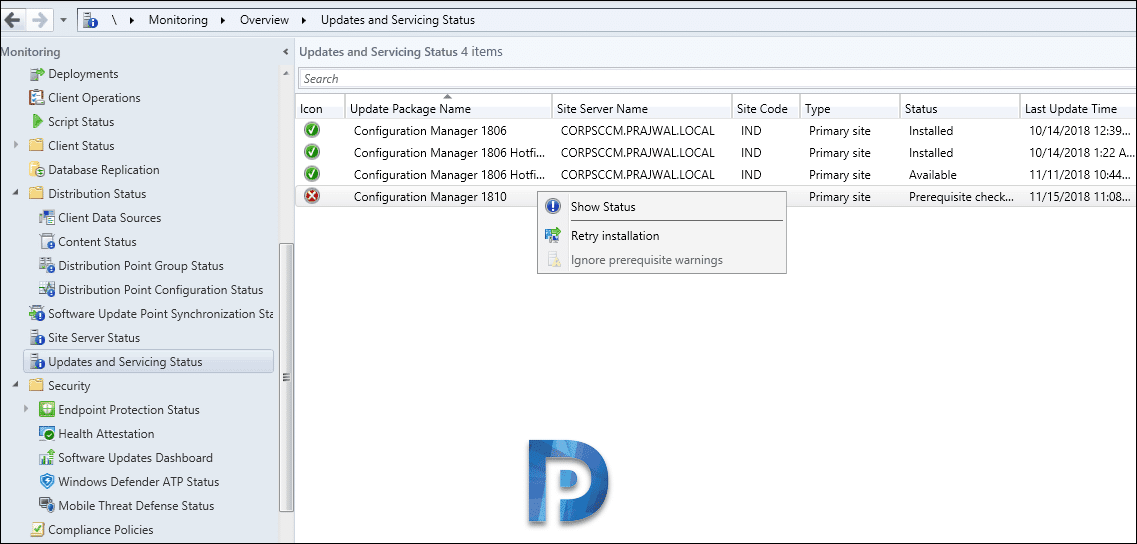Click the Endpoint Protection Status icon
Screen dimensions: 1137x544
[x=46, y=409]
